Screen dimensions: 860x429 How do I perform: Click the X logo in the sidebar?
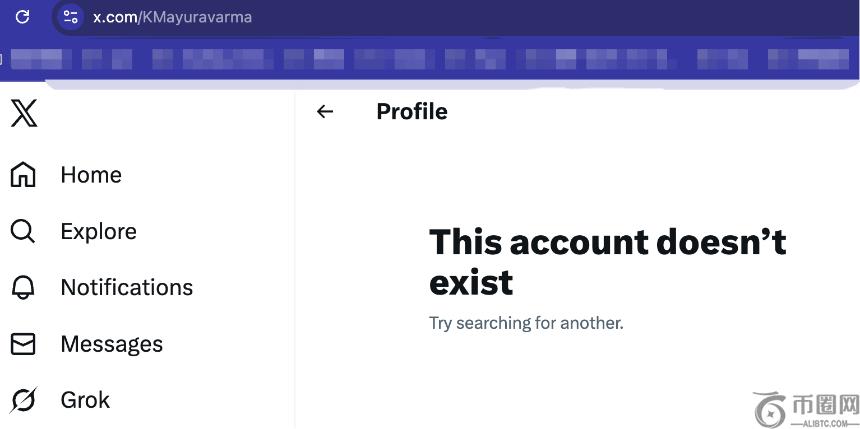coord(24,113)
